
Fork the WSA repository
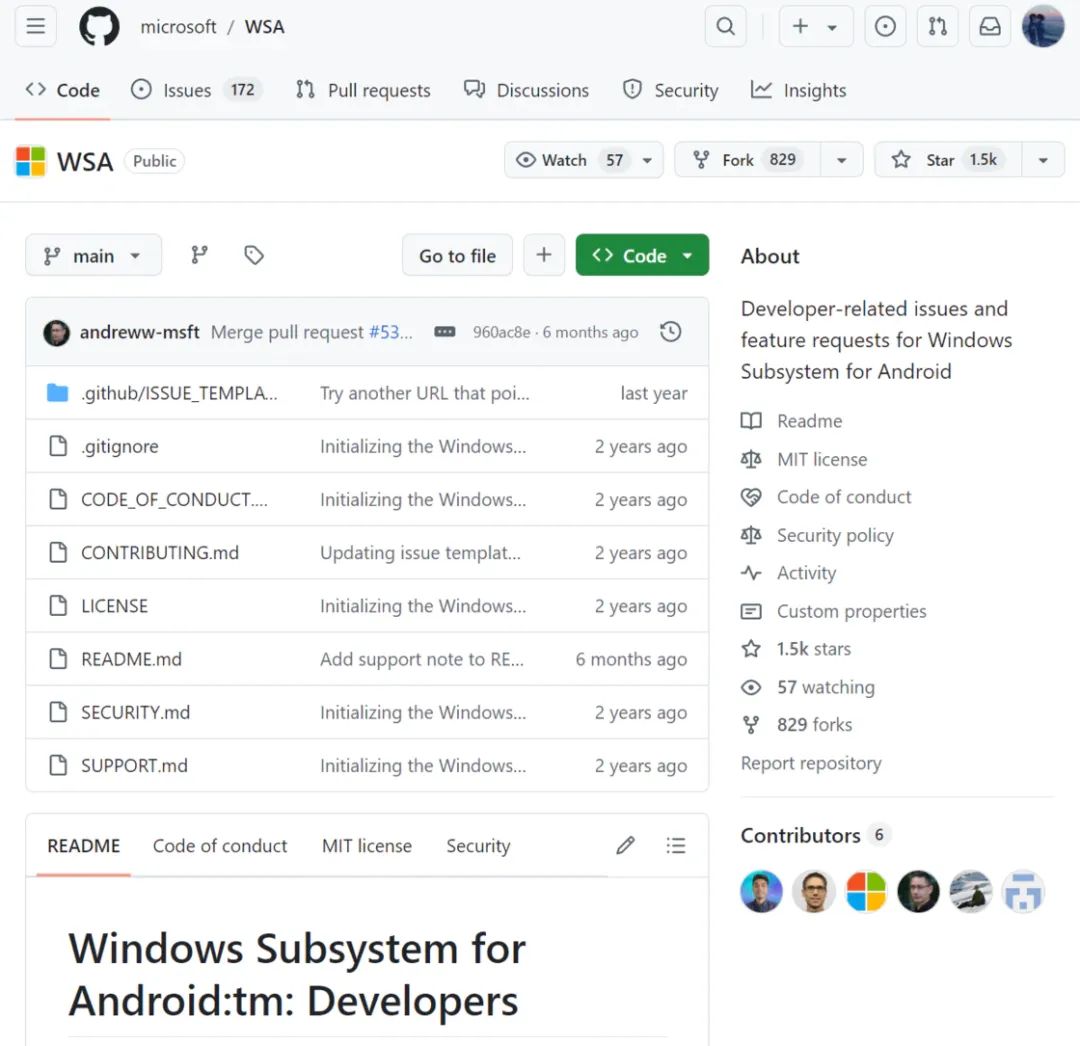[x=748, y=160]
